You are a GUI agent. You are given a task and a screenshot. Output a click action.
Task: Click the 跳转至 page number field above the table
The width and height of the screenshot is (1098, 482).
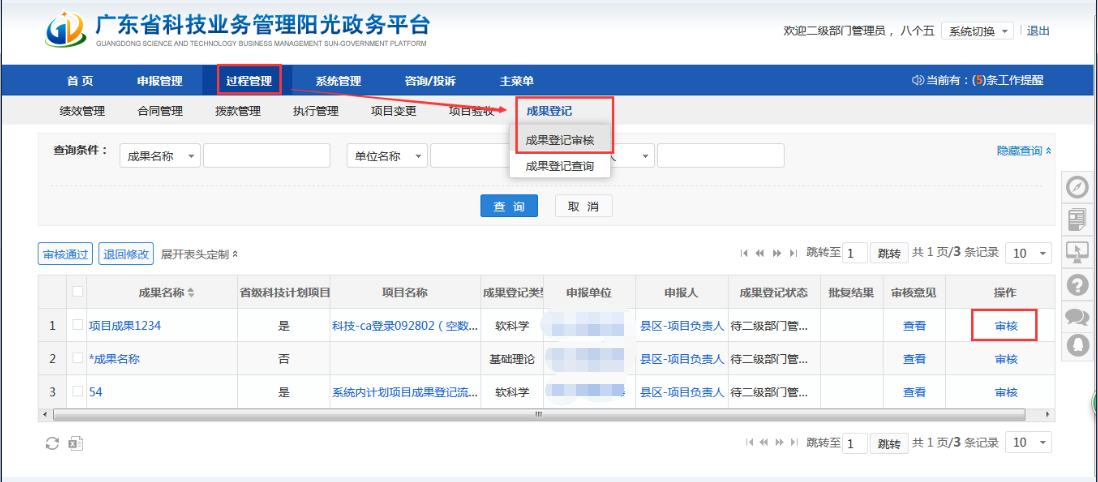pos(854,253)
